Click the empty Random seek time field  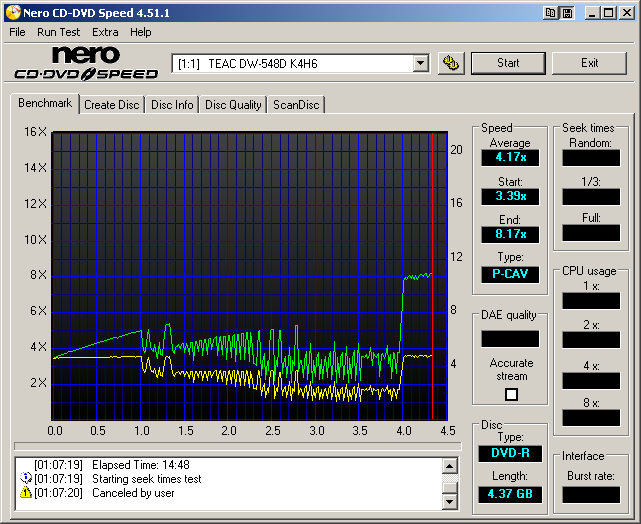[591, 158]
